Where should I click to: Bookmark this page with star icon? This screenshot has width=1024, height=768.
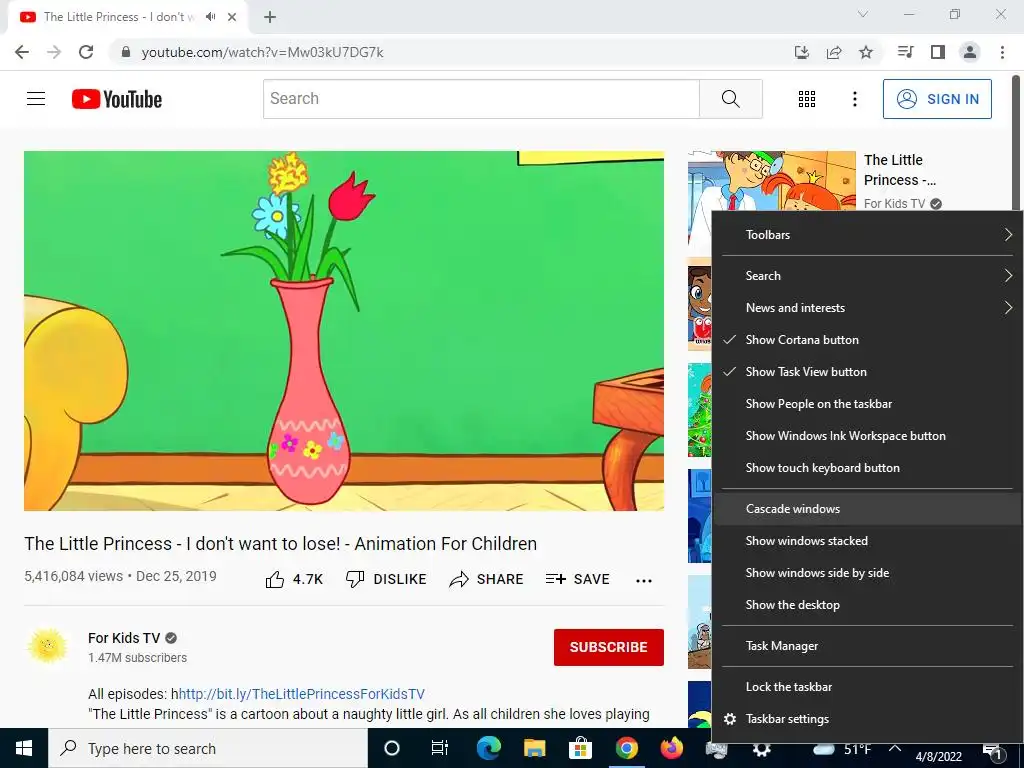pyautogui.click(x=866, y=52)
